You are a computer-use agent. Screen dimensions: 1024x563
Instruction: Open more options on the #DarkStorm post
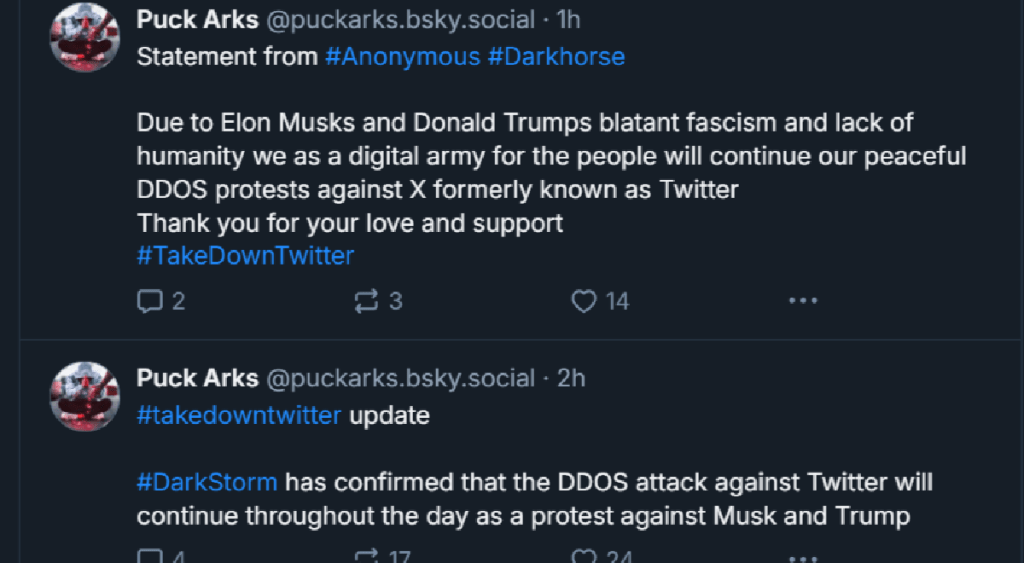point(803,556)
